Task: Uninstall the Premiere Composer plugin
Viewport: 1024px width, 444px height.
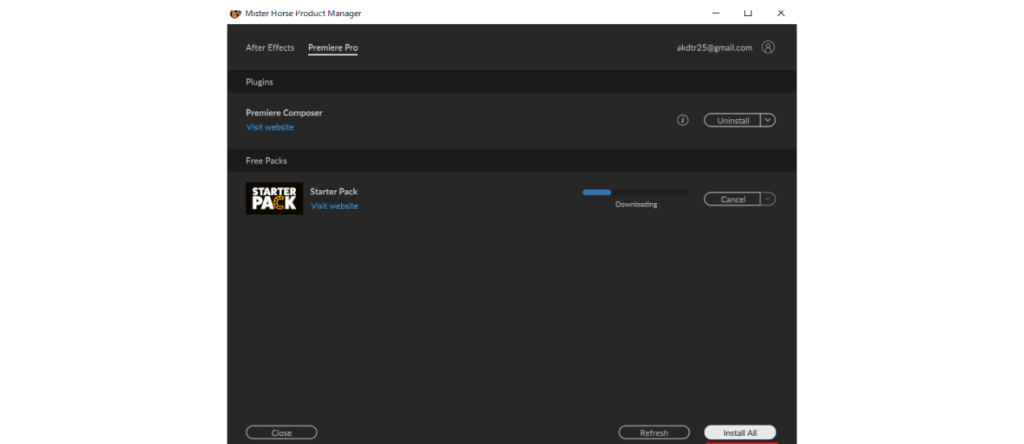Action: pyautogui.click(x=732, y=120)
